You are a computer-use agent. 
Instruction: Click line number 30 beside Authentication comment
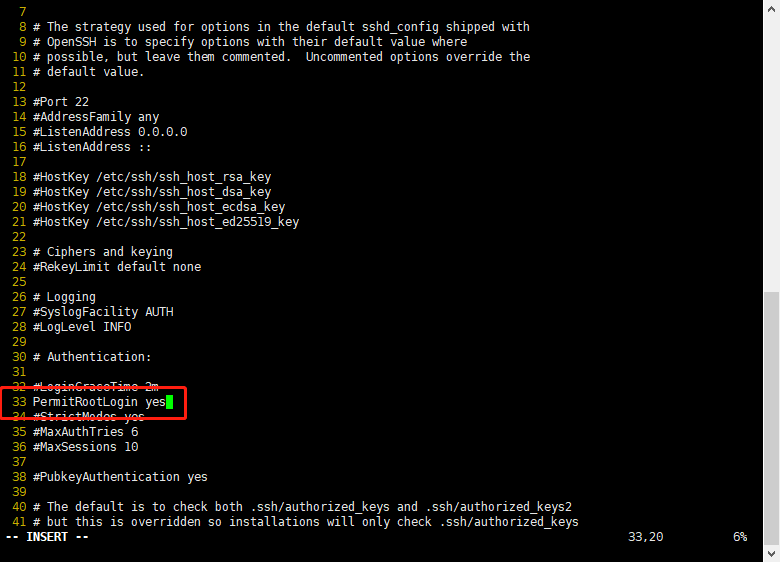click(x=19, y=357)
